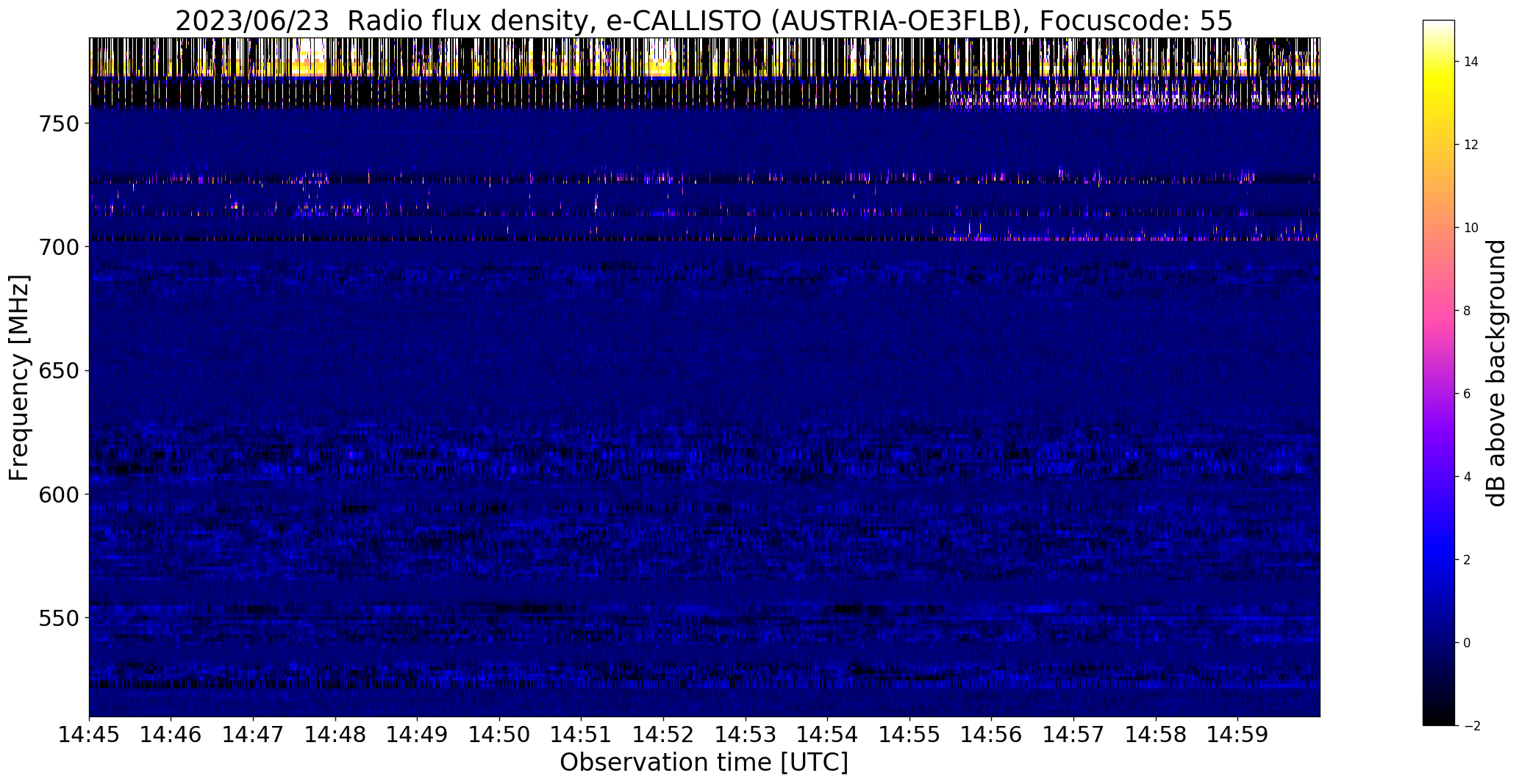This screenshot has height=784, width=1519.
Task: Click the 14:52 time tick label
Action: [x=664, y=734]
